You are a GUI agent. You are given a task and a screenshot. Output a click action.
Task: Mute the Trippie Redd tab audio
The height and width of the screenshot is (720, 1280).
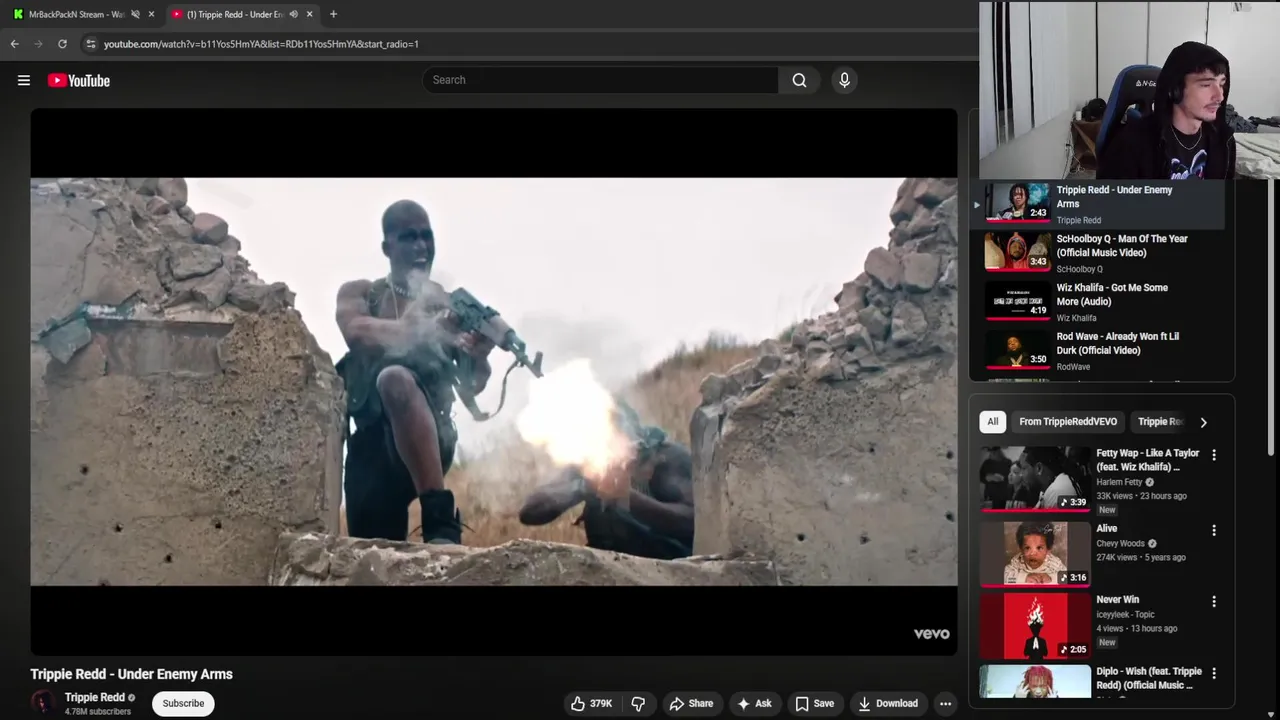point(293,14)
